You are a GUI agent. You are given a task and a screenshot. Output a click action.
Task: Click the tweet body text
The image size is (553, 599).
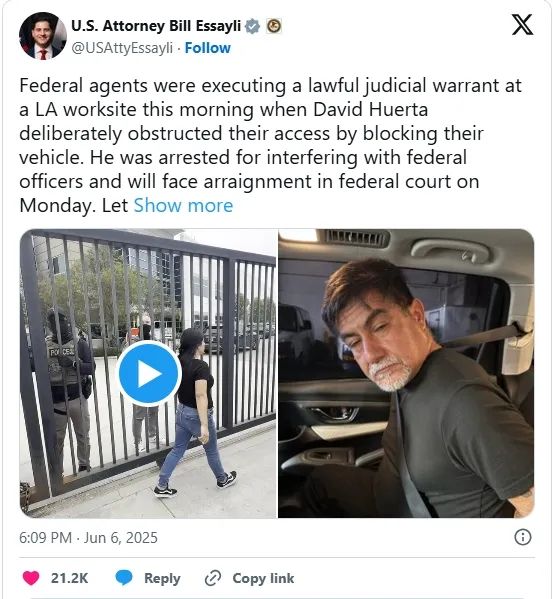pyautogui.click(x=270, y=145)
